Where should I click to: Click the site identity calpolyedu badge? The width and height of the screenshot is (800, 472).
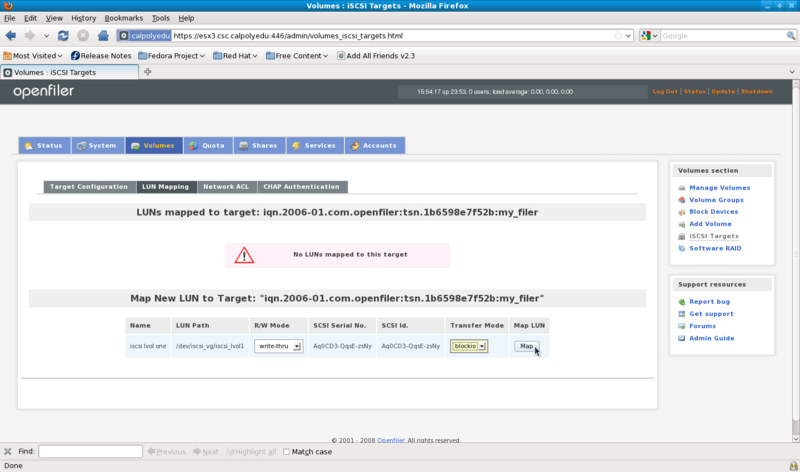click(x=144, y=36)
